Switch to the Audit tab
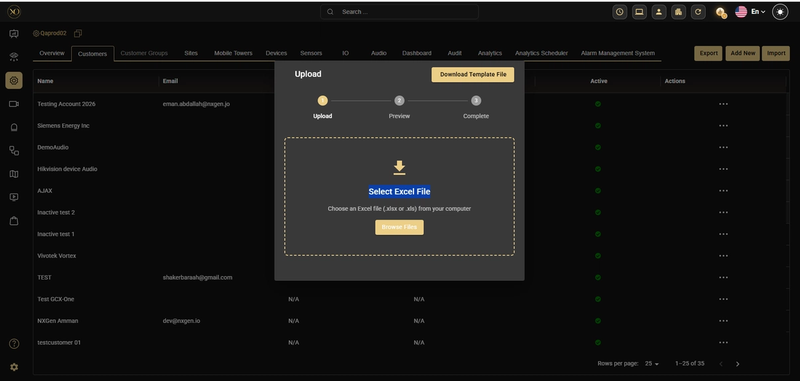This screenshot has height=381, width=800. pyautogui.click(x=454, y=53)
